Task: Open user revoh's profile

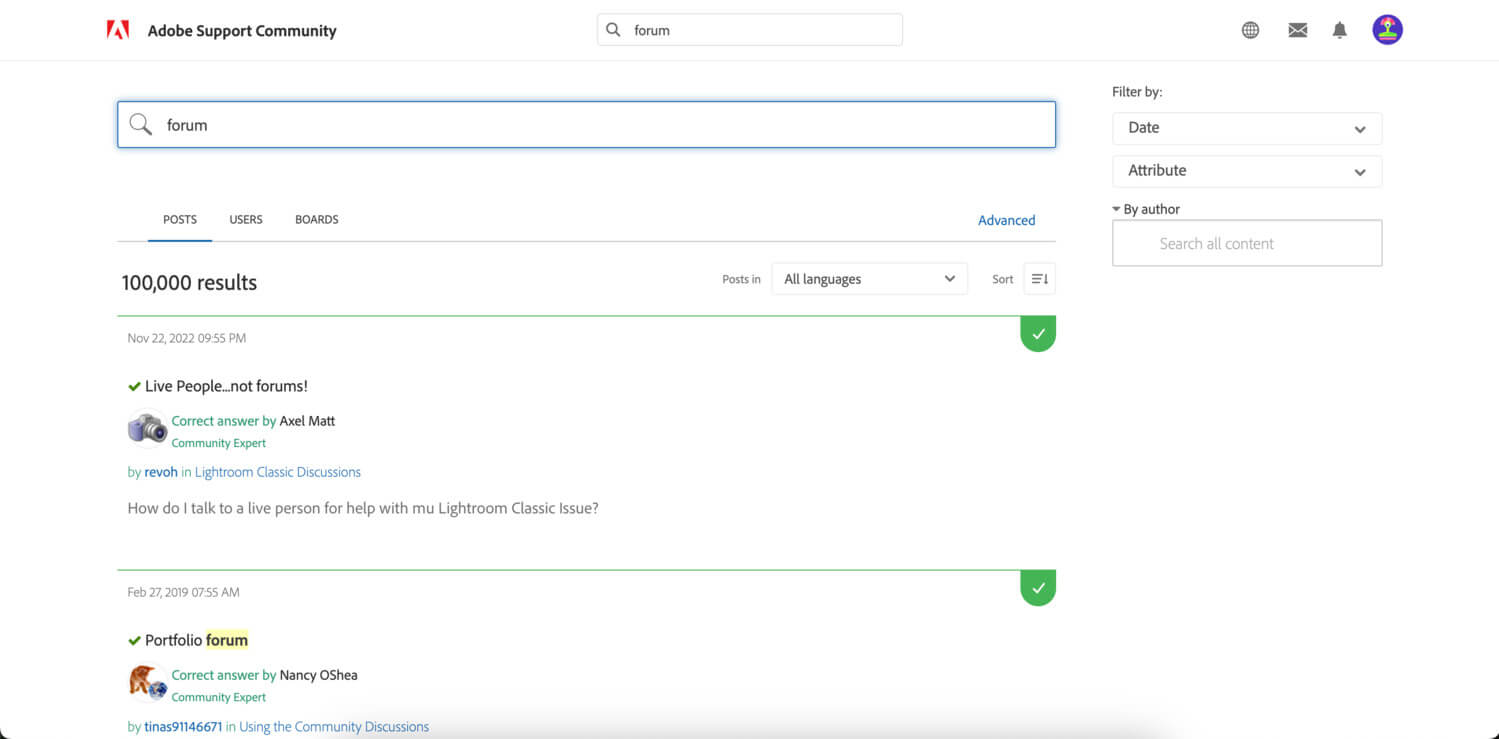Action: [x=161, y=472]
